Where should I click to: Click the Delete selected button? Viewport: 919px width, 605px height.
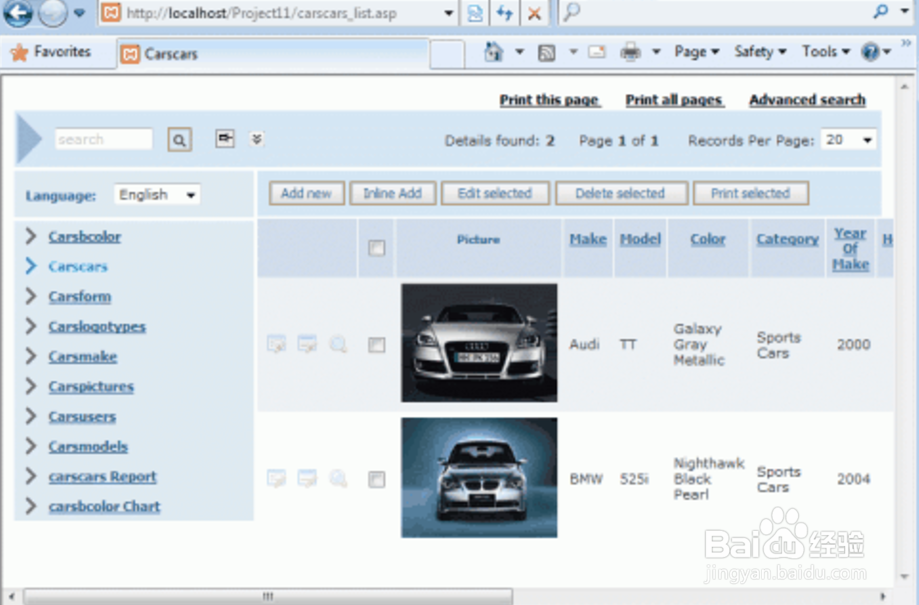[621, 193]
